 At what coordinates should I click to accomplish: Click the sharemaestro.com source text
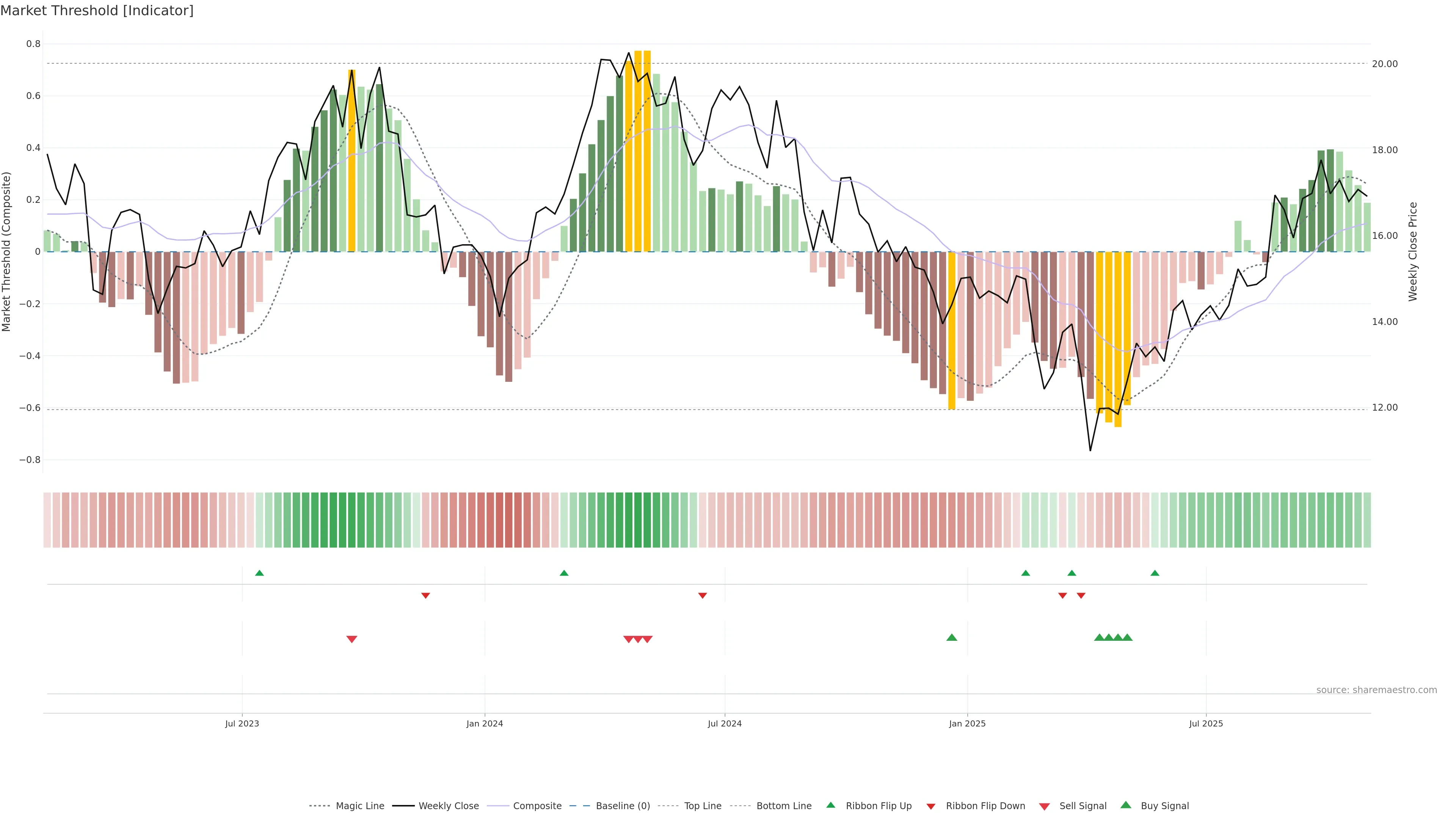[x=1376, y=690]
